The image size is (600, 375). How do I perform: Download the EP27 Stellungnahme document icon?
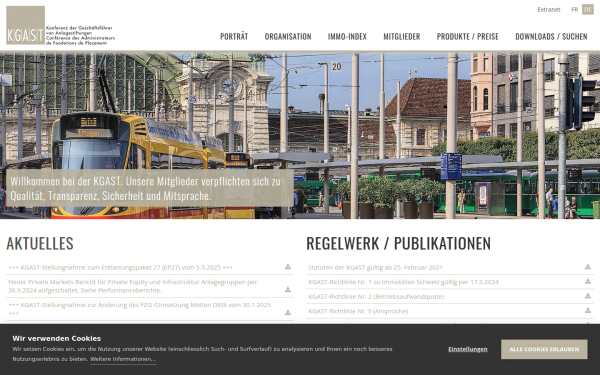click(x=288, y=267)
